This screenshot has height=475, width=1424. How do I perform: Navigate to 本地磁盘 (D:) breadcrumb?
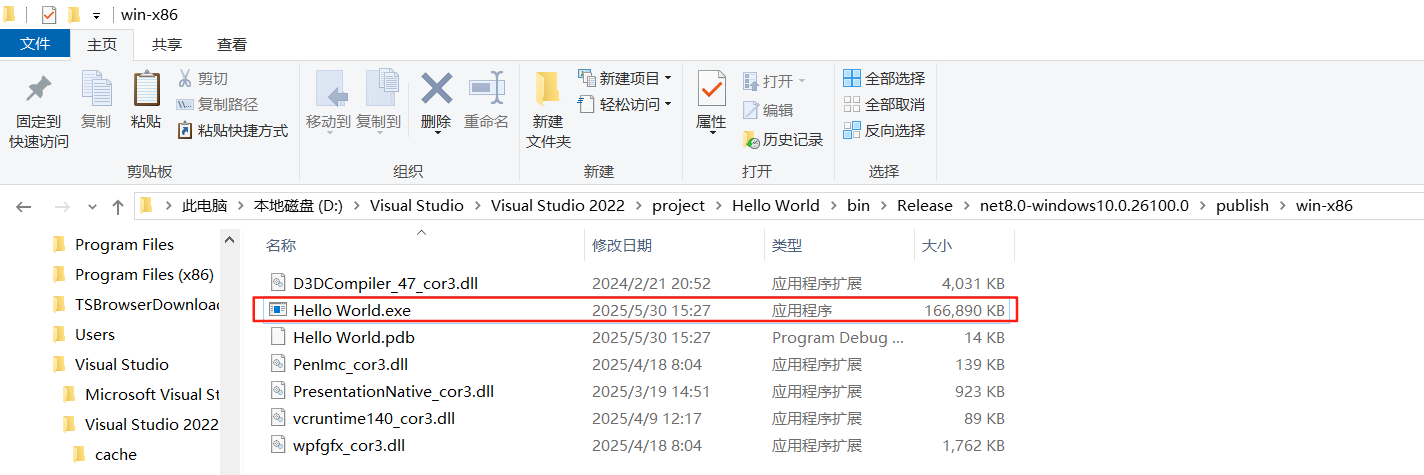click(x=298, y=206)
